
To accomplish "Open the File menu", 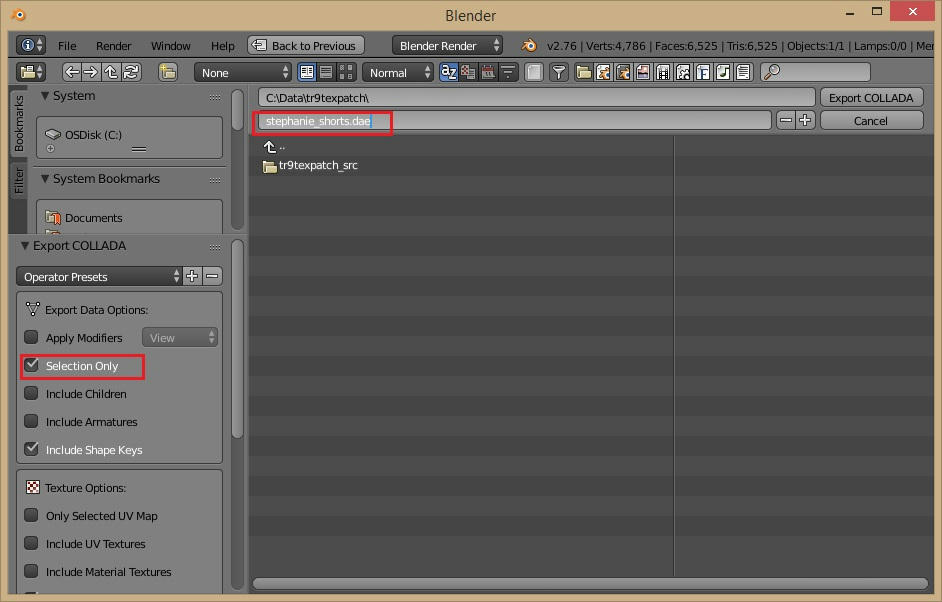I will coord(67,46).
